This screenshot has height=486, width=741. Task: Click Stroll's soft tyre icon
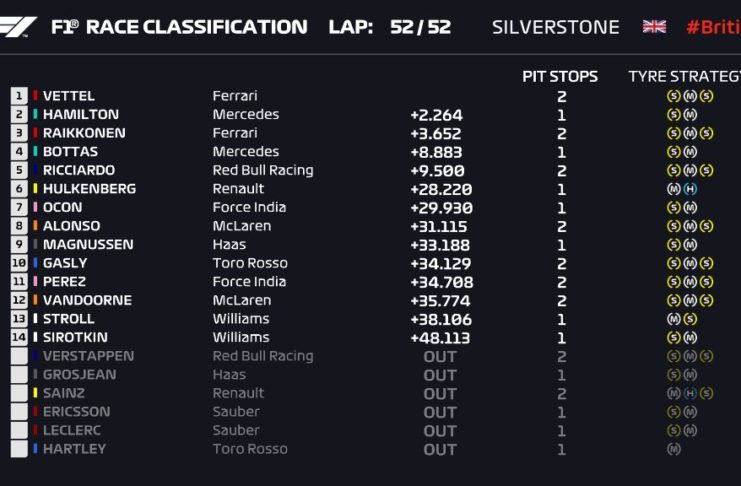pyautogui.click(x=690, y=319)
